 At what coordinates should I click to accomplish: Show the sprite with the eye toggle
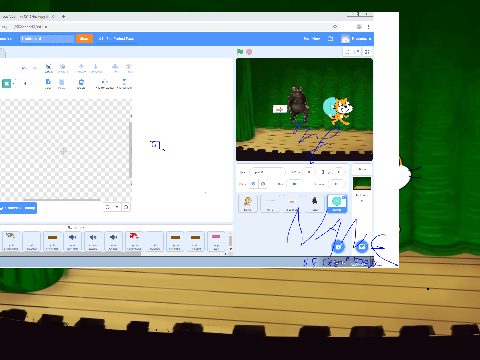[x=253, y=184]
